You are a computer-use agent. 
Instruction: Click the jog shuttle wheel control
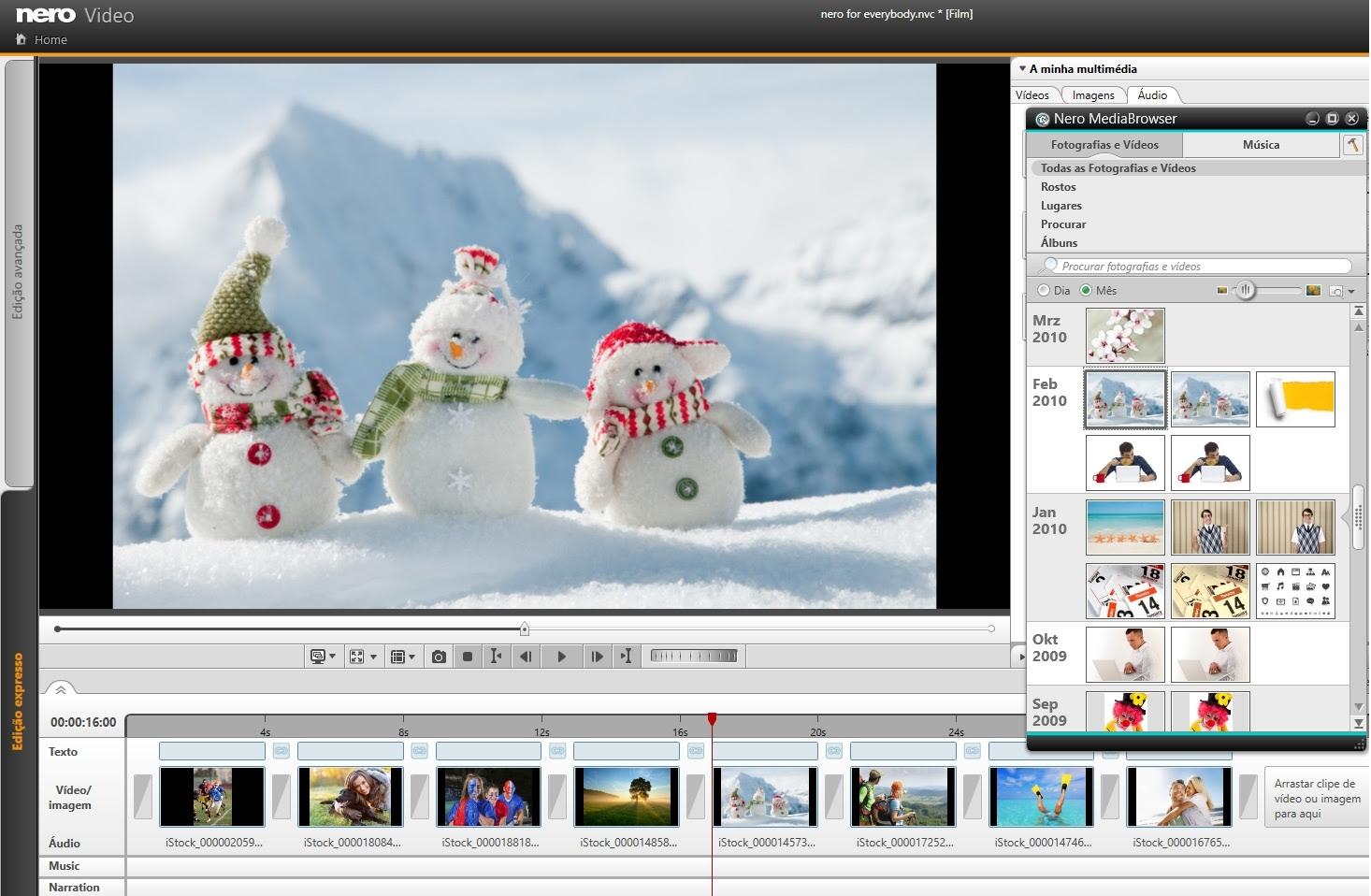pyautogui.click(x=694, y=657)
